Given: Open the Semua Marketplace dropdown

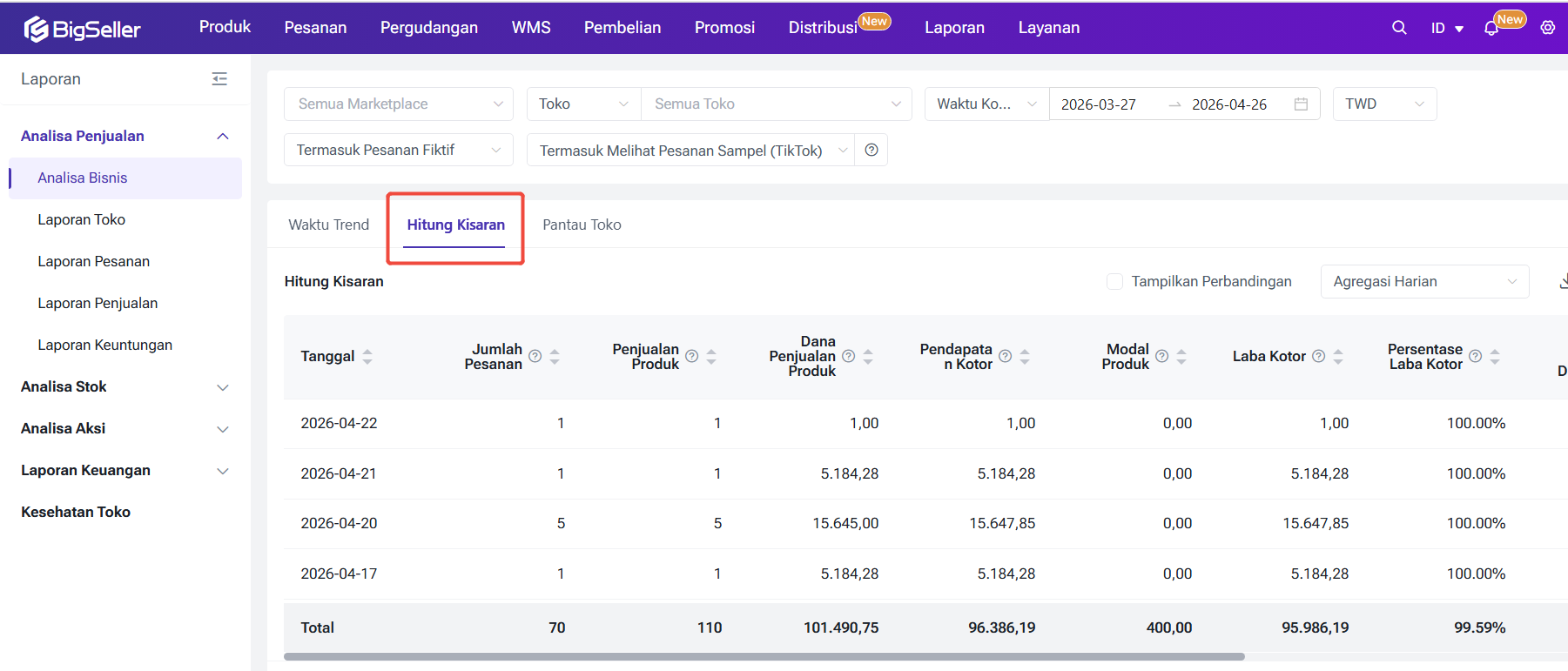Looking at the screenshot, I should click(400, 104).
